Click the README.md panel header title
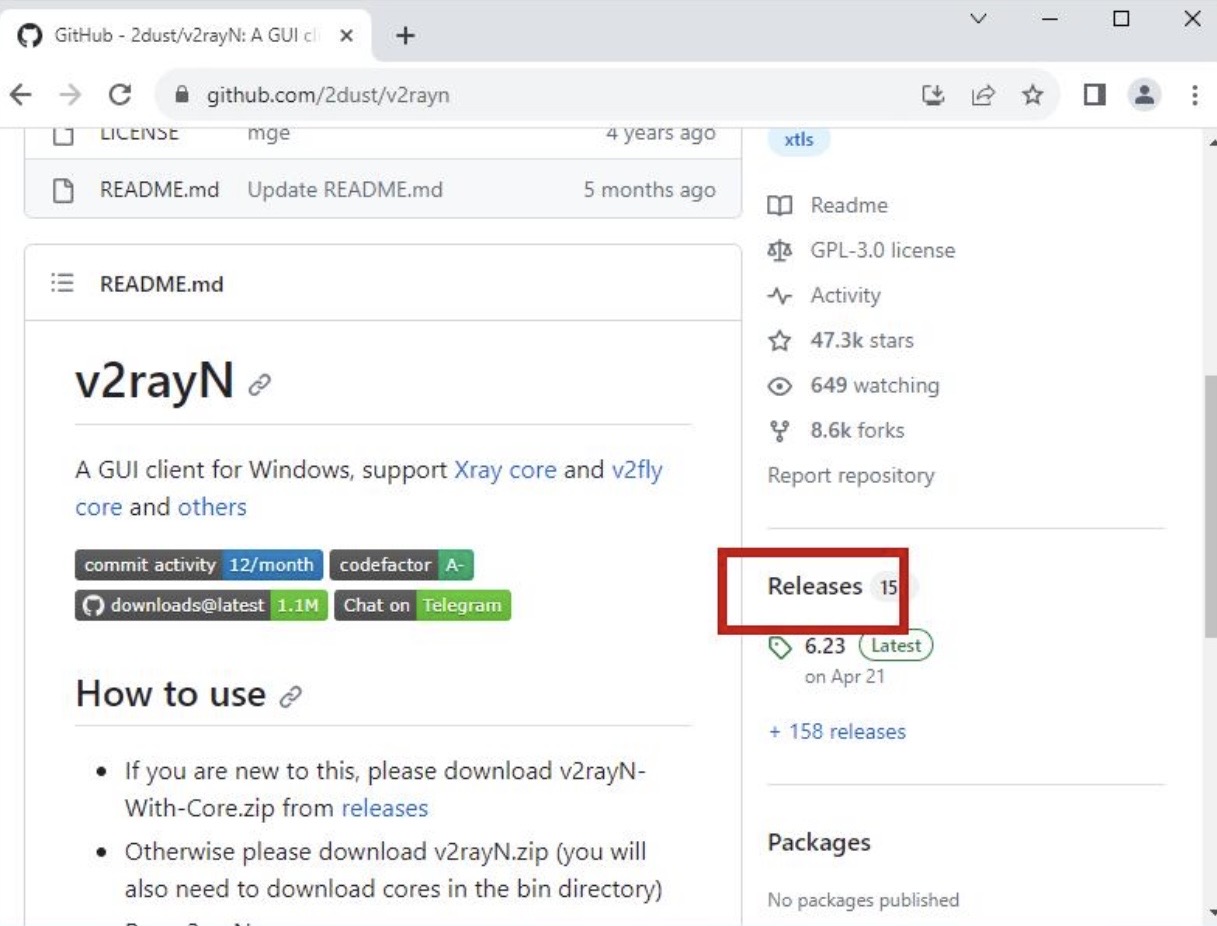This screenshot has width=1217, height=926. (x=161, y=284)
